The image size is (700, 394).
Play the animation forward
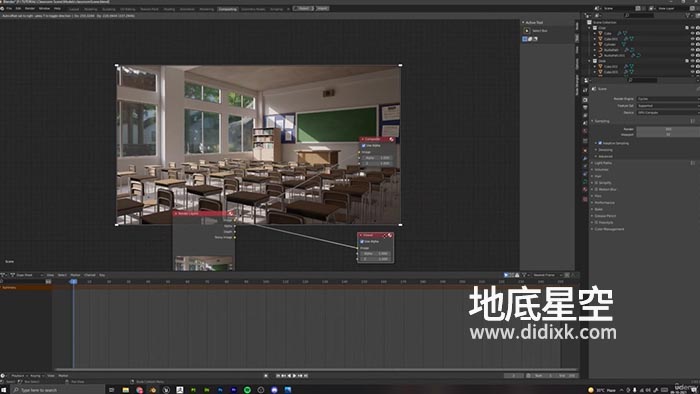[x=295, y=376]
